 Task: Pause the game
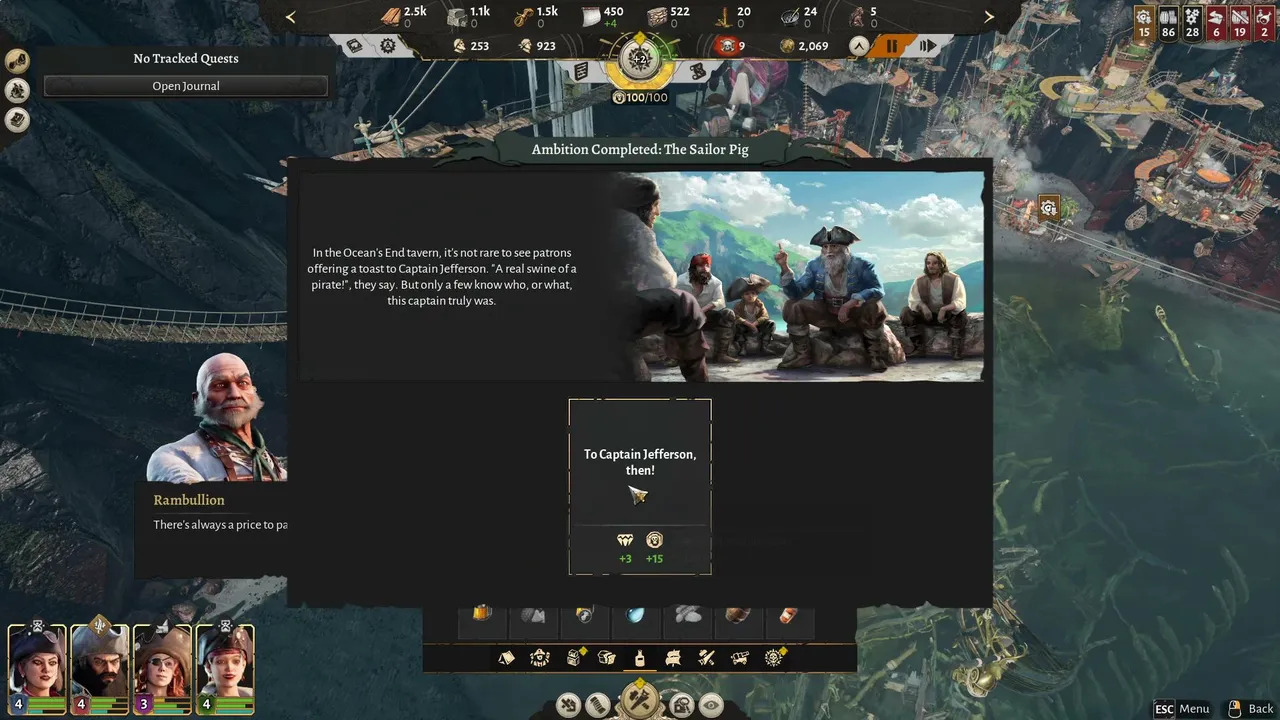click(892, 46)
